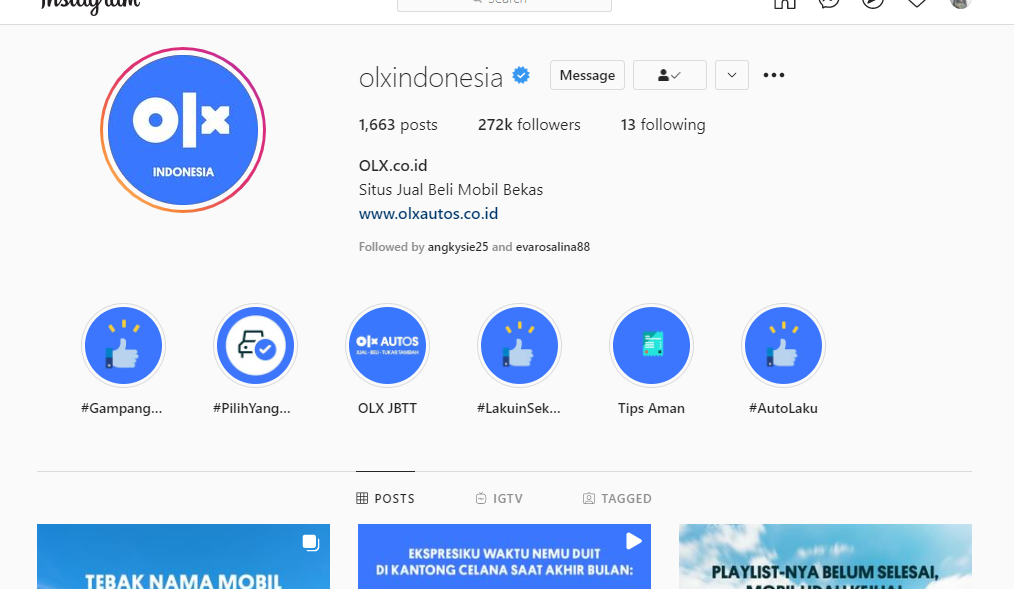
Task: Toggle the following status button
Action: pos(669,75)
